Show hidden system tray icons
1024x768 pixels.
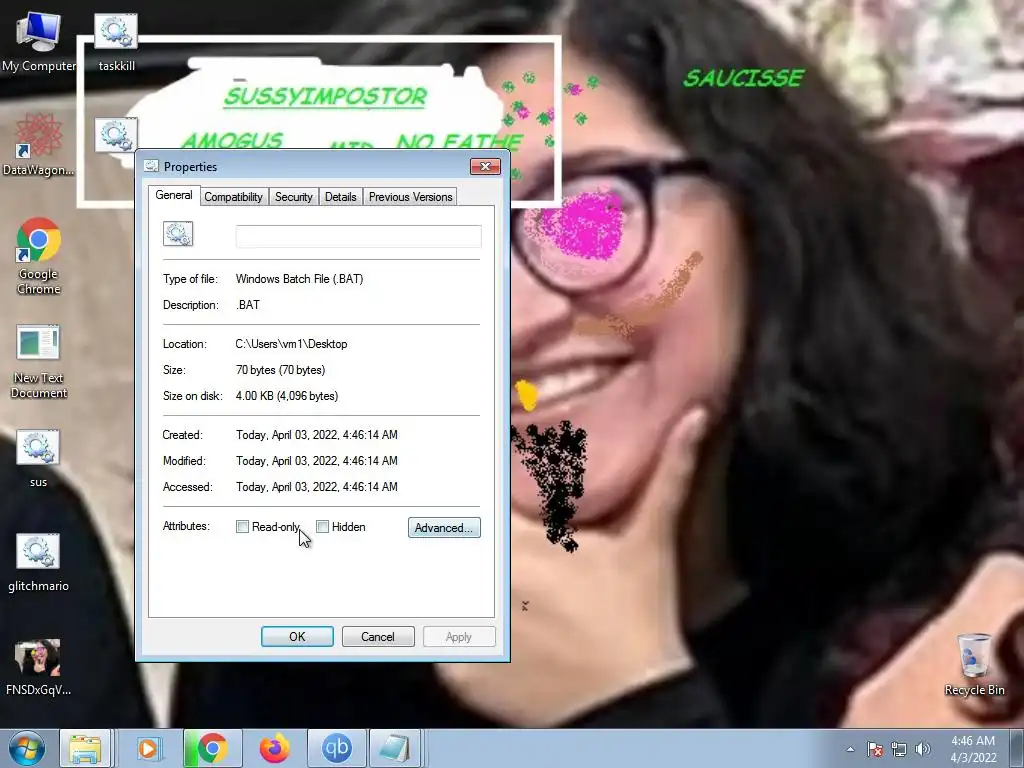tap(850, 749)
